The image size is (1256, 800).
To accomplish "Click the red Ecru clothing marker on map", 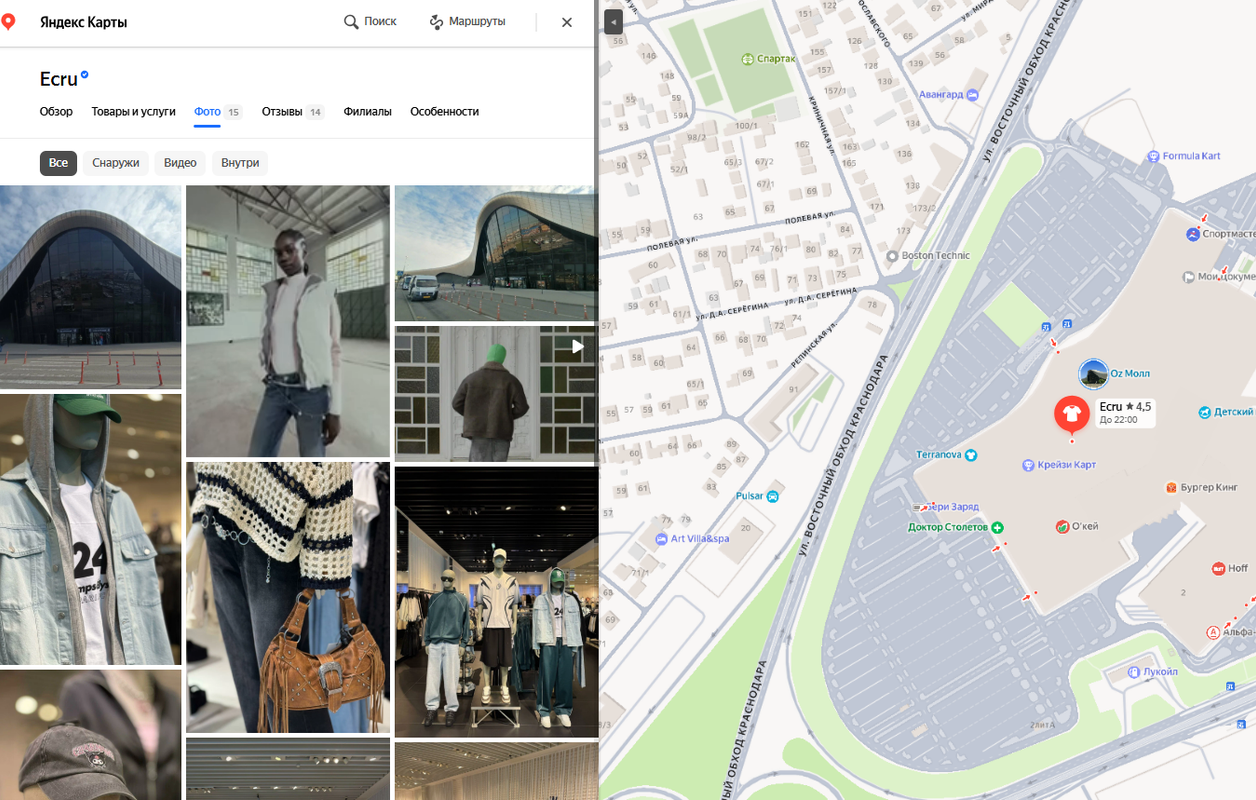I will point(1072,414).
